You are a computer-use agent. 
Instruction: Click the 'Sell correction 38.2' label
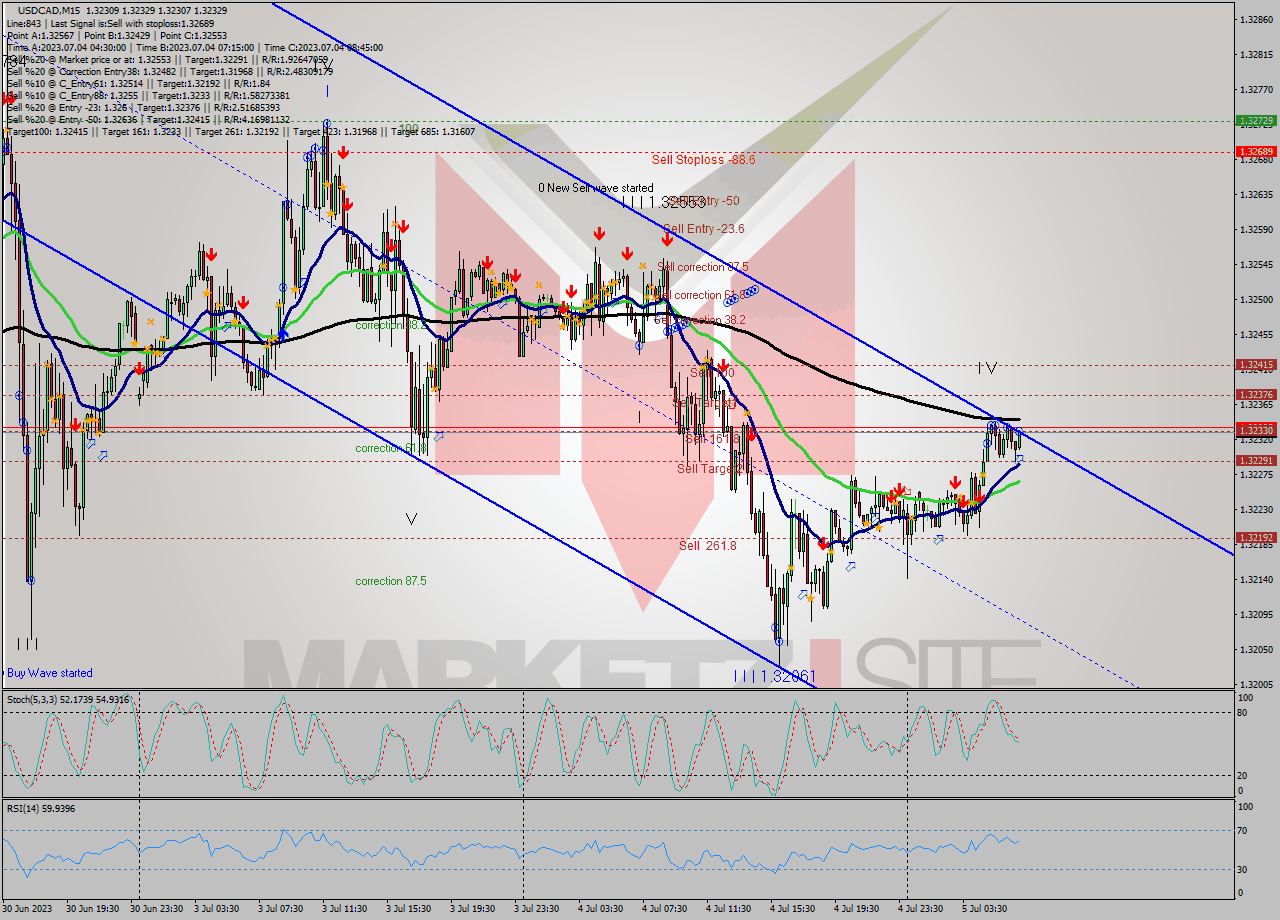[x=700, y=320]
